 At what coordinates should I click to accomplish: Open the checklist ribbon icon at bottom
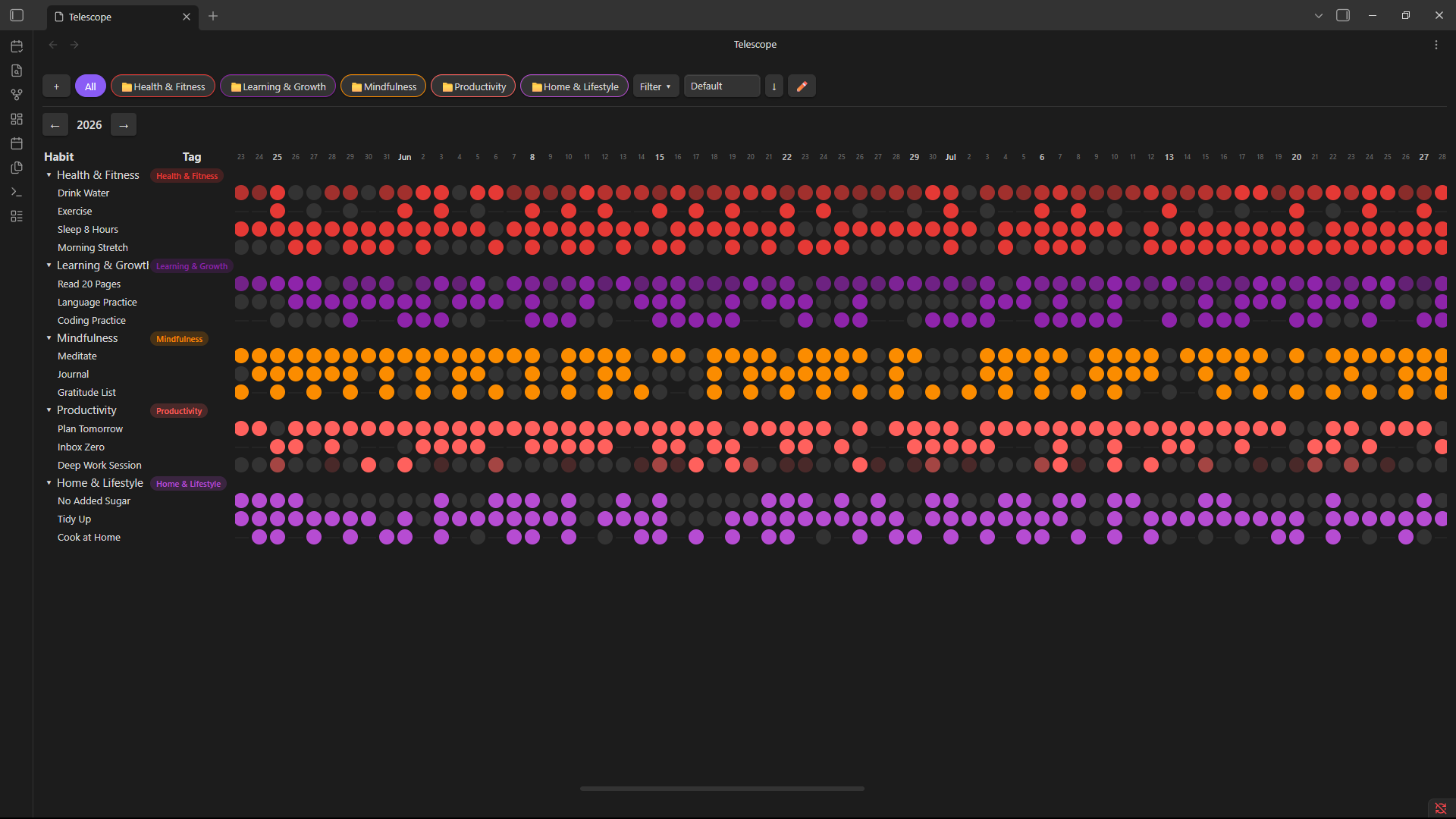click(x=17, y=216)
